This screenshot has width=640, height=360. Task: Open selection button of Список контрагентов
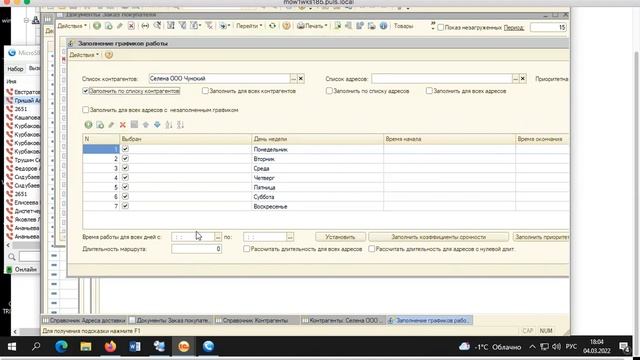pos(293,78)
